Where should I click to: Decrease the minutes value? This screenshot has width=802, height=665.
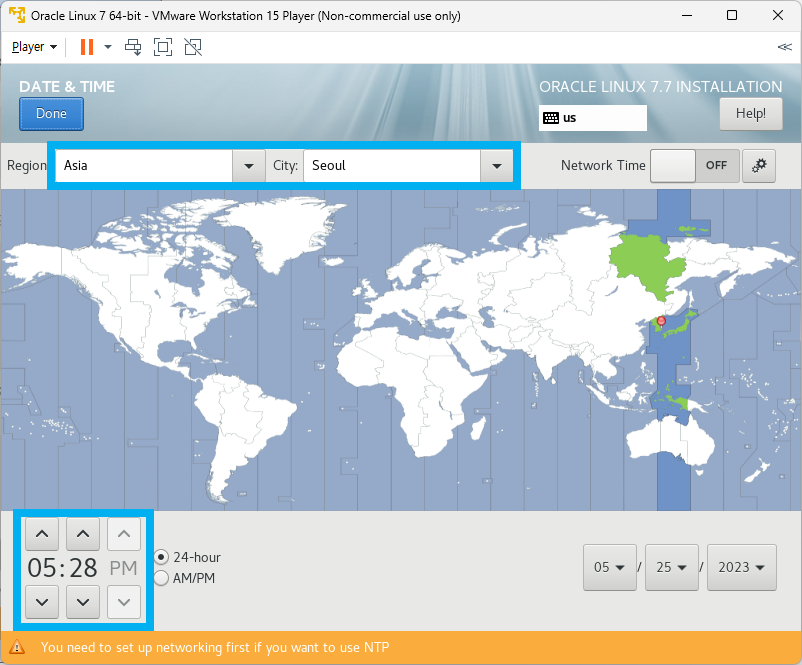tap(83, 602)
